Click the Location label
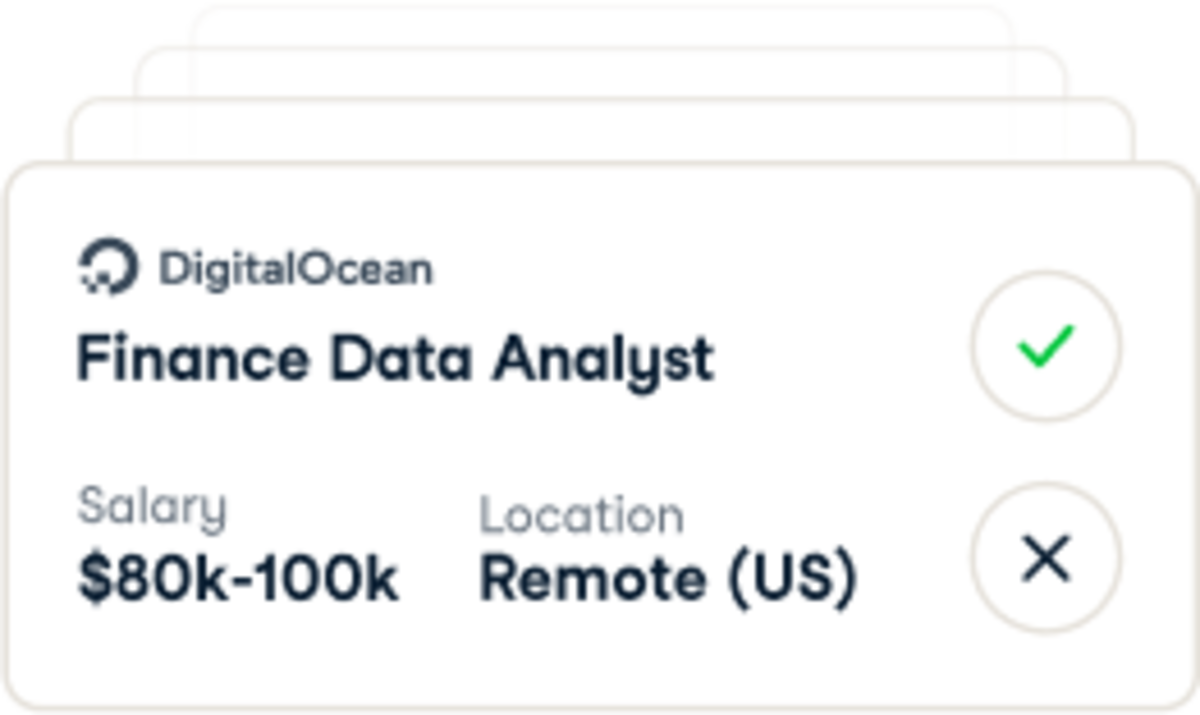Viewport: 1200px width, 715px height. (581, 514)
